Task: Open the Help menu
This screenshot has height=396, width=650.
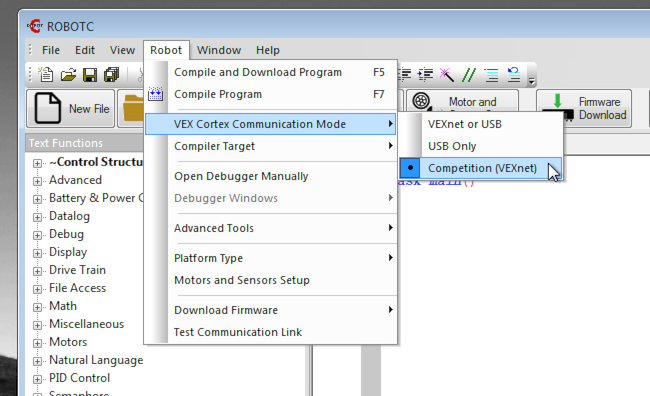Action: tap(268, 50)
